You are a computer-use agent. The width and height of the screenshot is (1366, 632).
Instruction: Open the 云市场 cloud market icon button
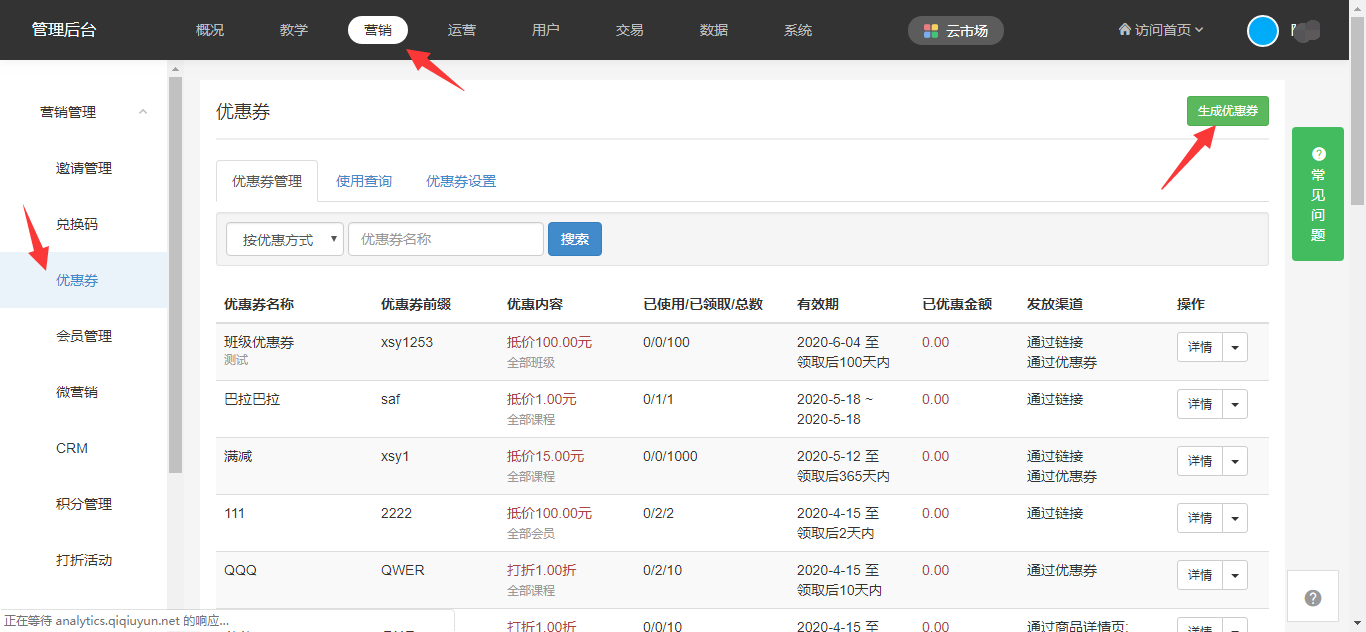tap(955, 31)
